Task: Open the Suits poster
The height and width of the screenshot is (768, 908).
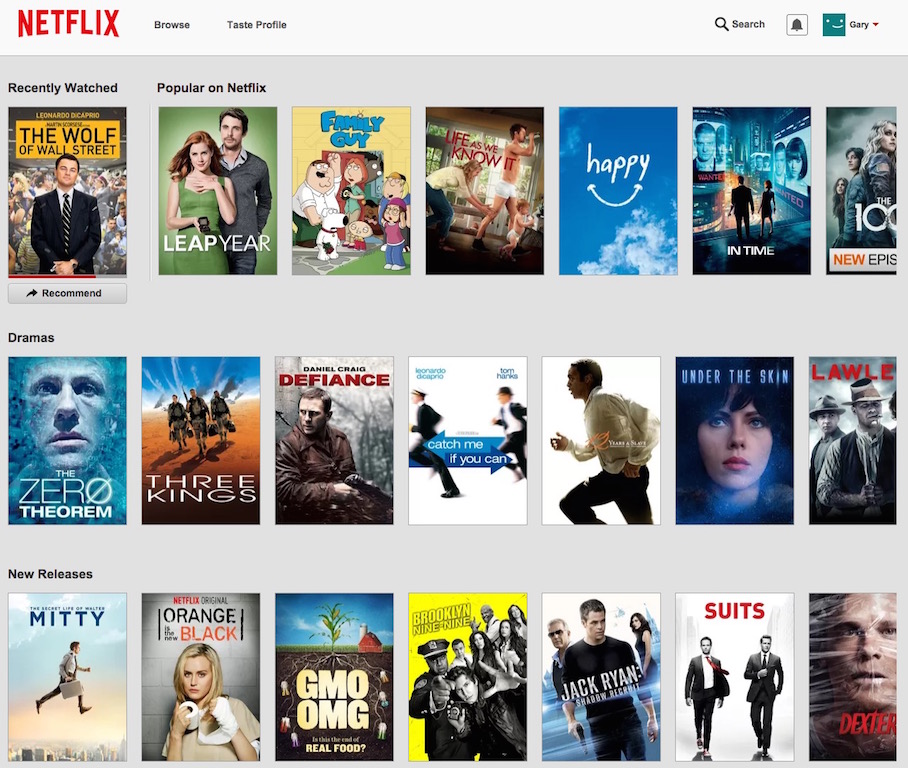Action: (734, 677)
